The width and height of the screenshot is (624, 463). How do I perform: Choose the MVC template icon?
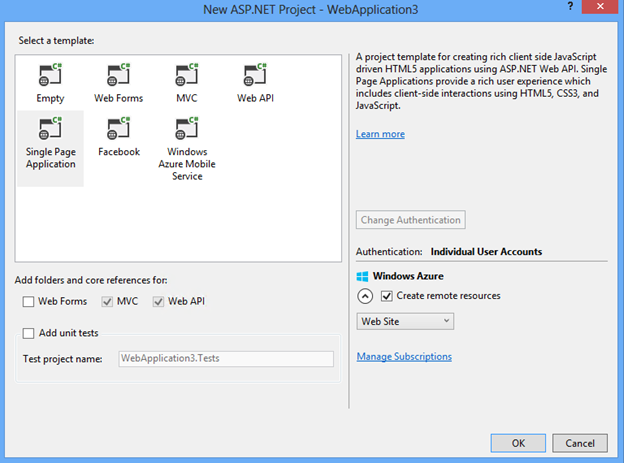click(x=187, y=75)
